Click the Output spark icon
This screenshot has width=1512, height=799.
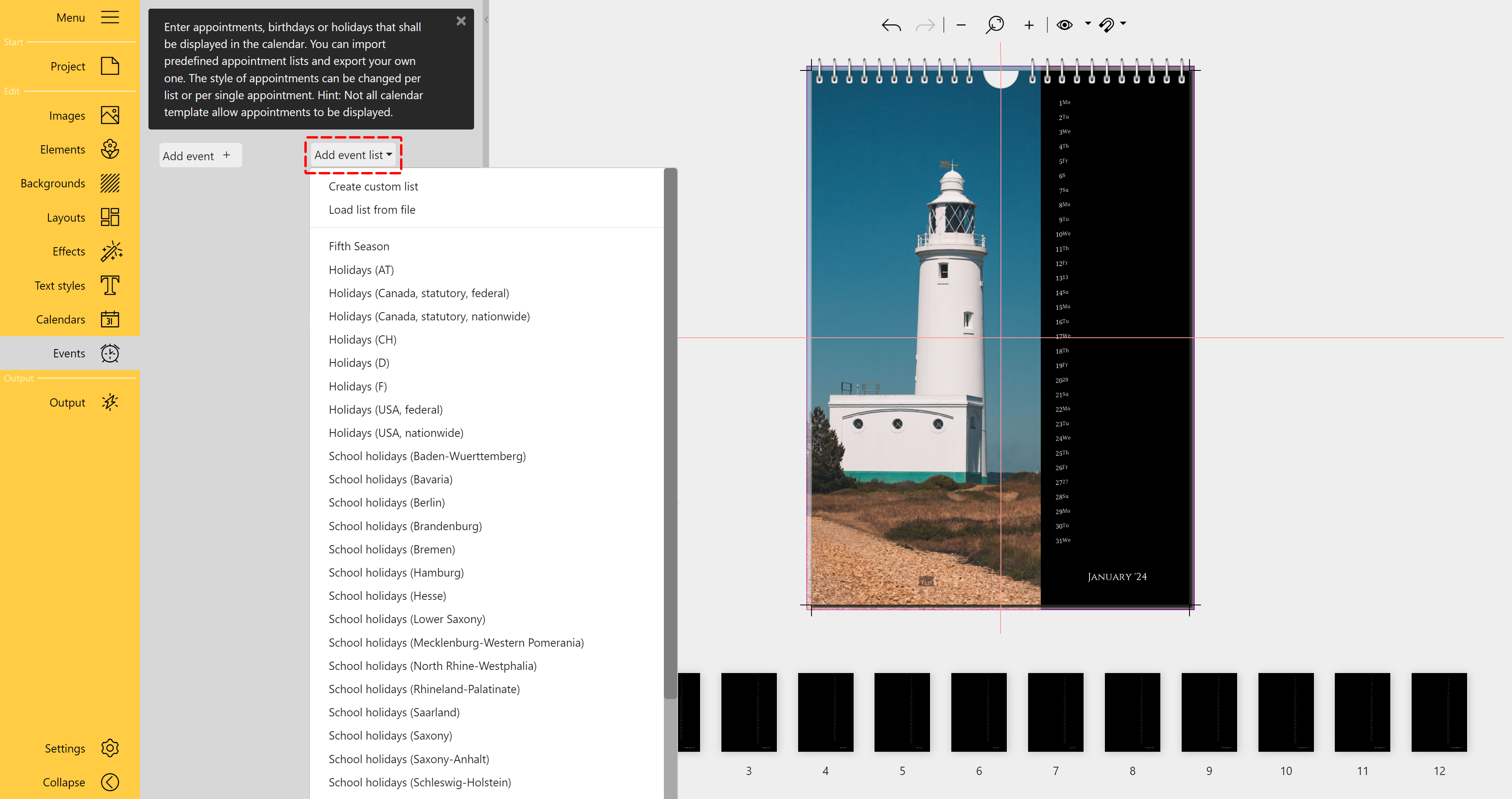coord(110,402)
